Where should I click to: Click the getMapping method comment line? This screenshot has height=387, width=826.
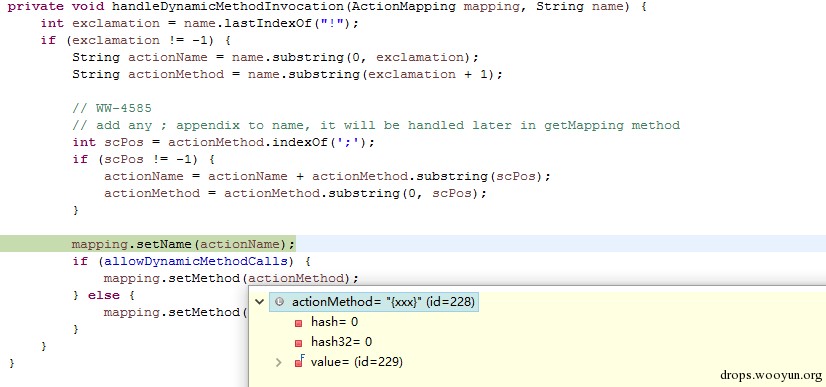376,125
